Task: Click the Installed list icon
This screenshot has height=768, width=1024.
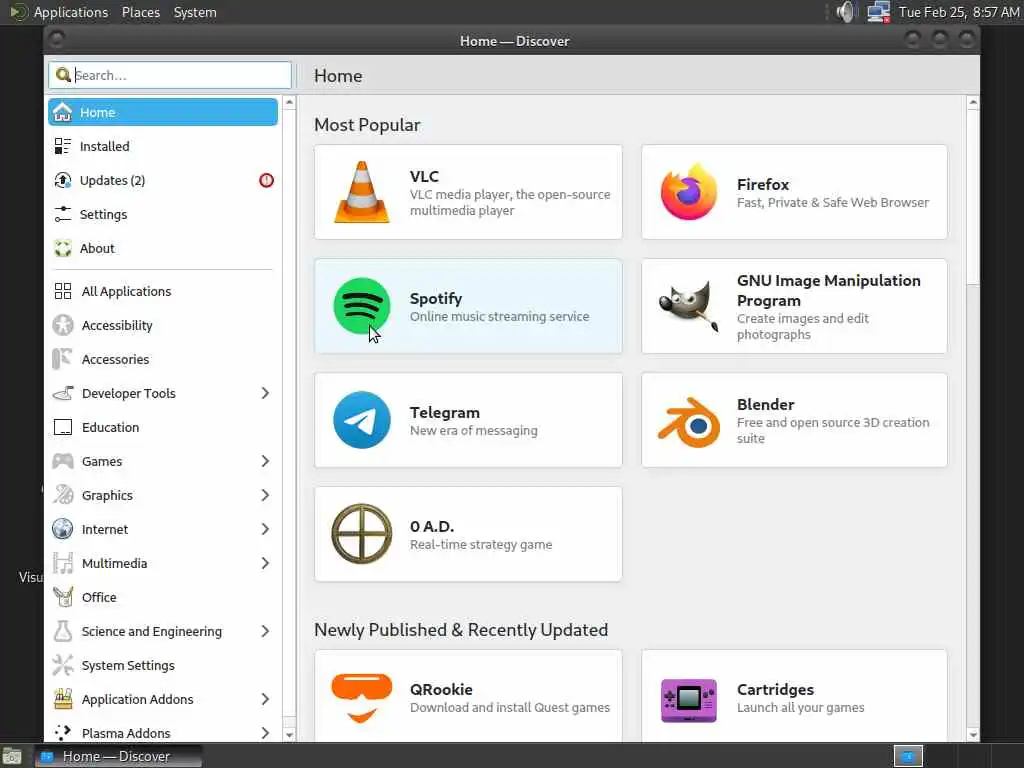Action: pos(63,146)
